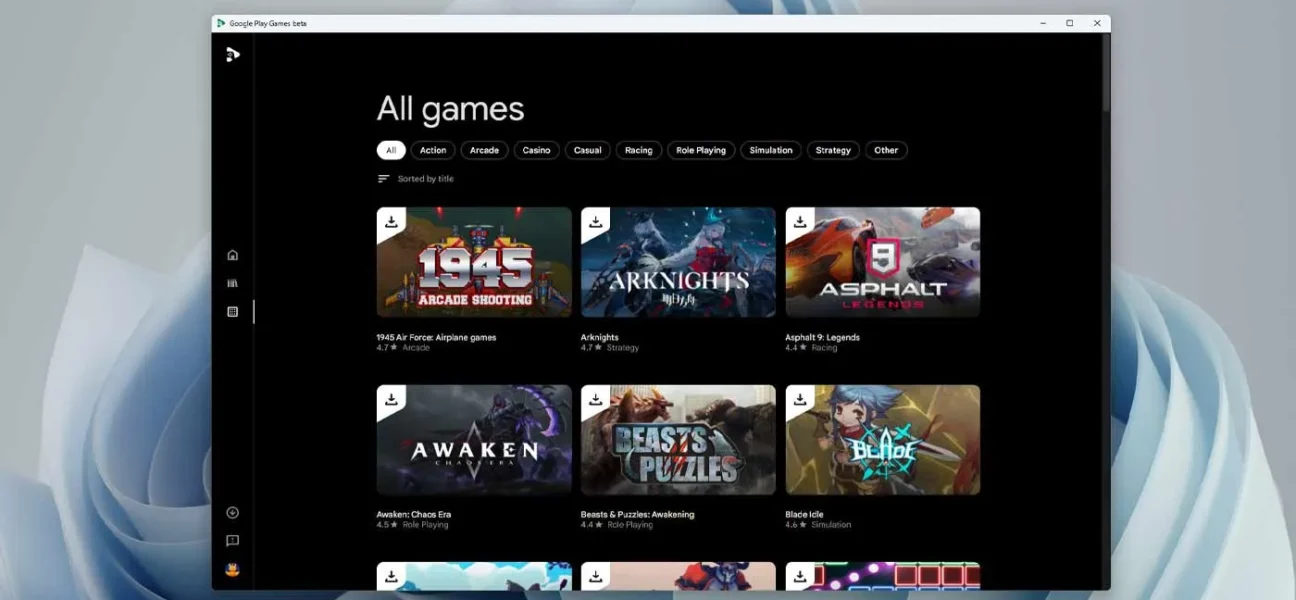Image resolution: width=1296 pixels, height=600 pixels.
Task: Click the Beasts & Puzzles: Awakening title
Action: click(x=637, y=513)
